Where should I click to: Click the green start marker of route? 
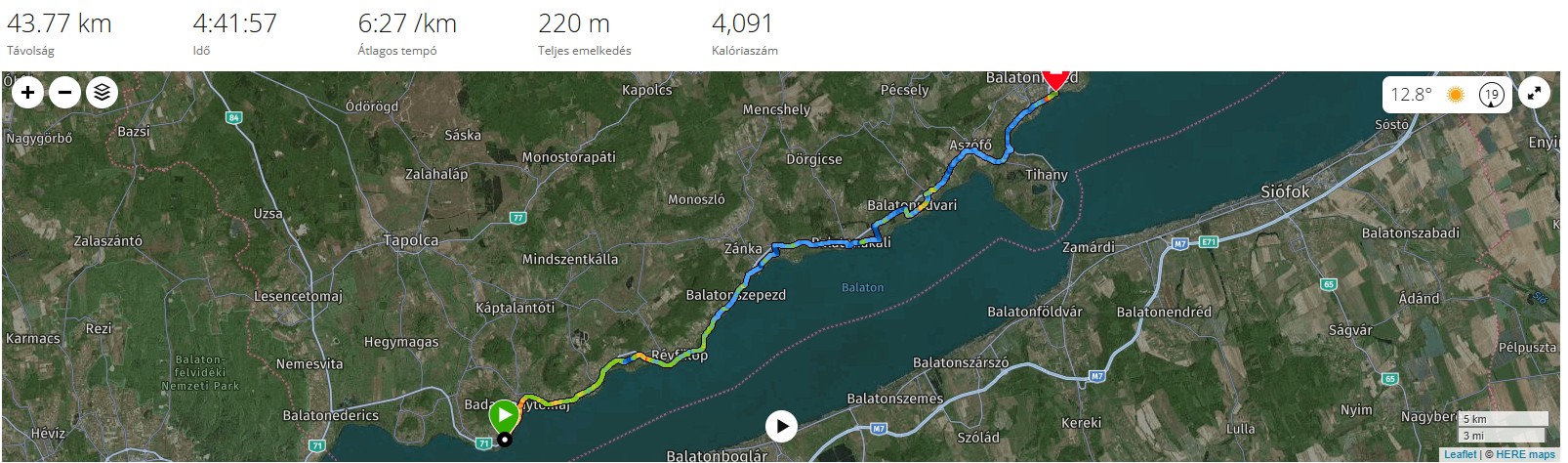(504, 416)
